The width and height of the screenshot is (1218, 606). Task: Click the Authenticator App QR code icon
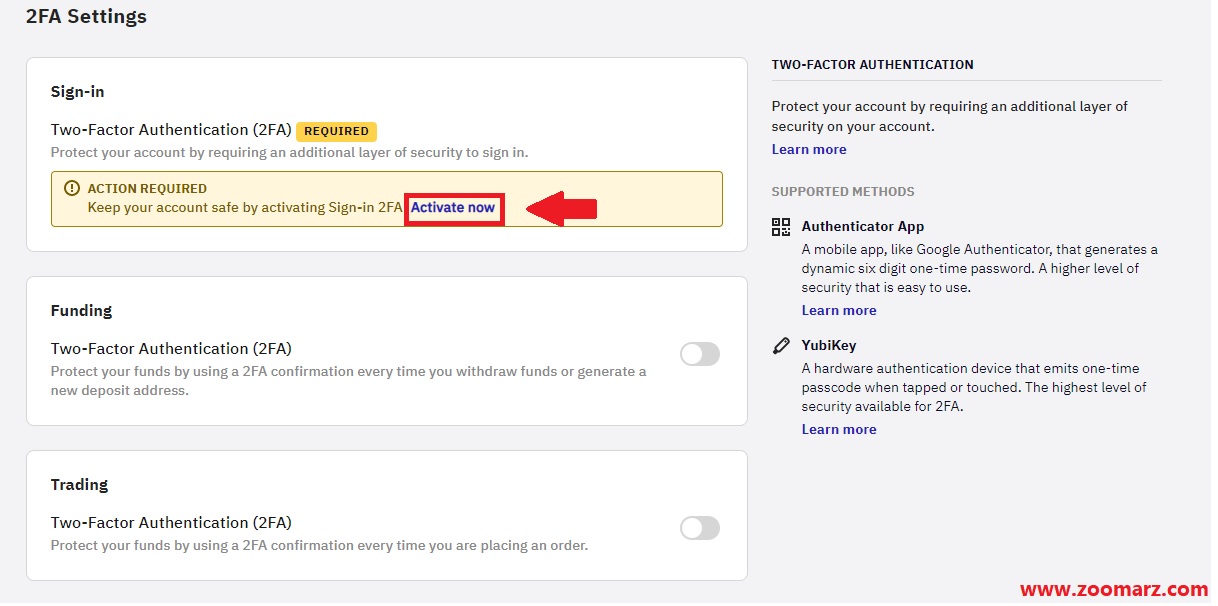click(x=781, y=227)
